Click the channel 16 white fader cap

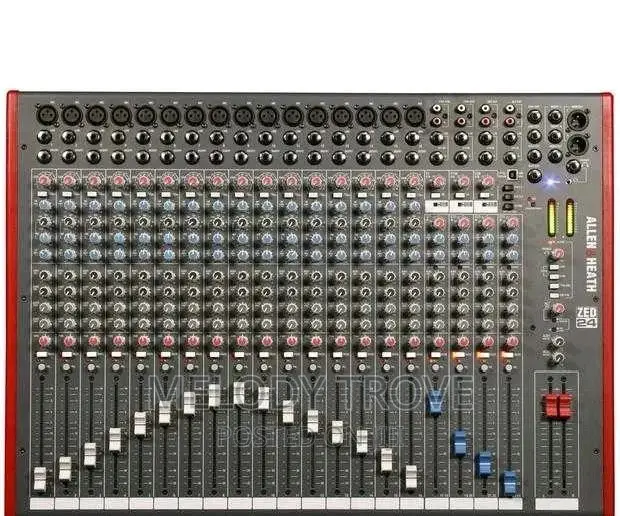tap(411, 476)
